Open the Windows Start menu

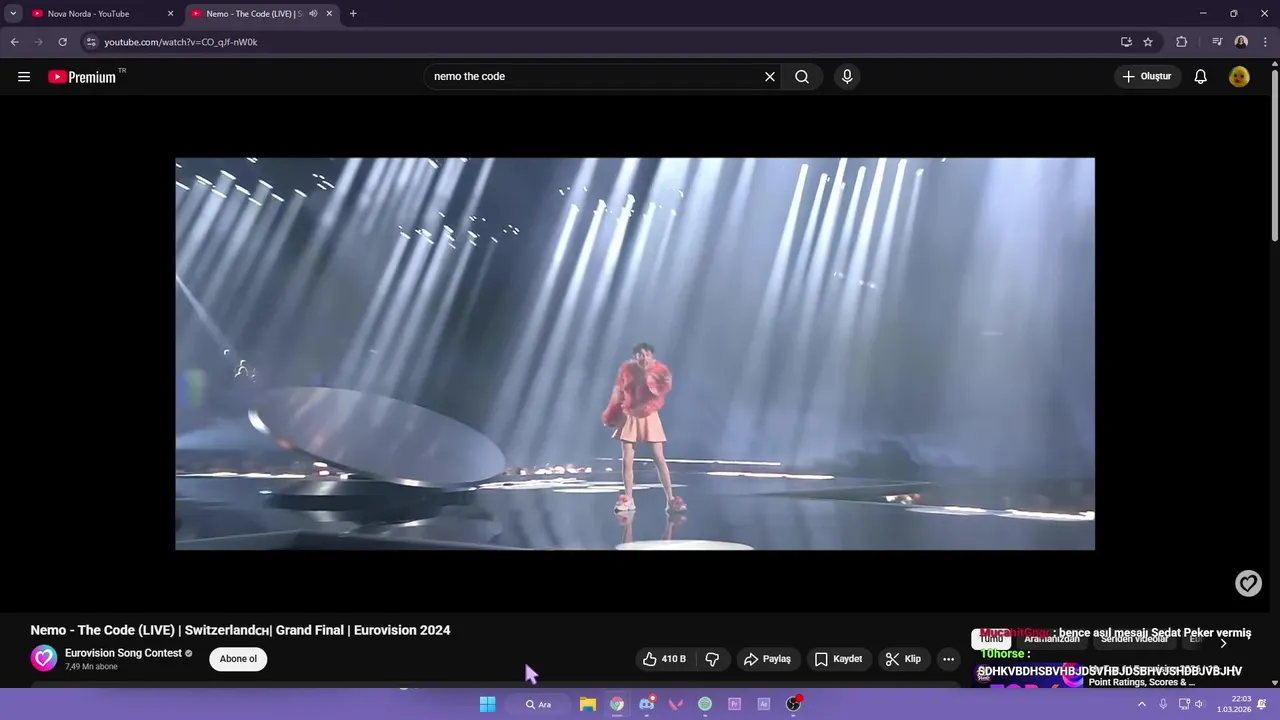487,704
